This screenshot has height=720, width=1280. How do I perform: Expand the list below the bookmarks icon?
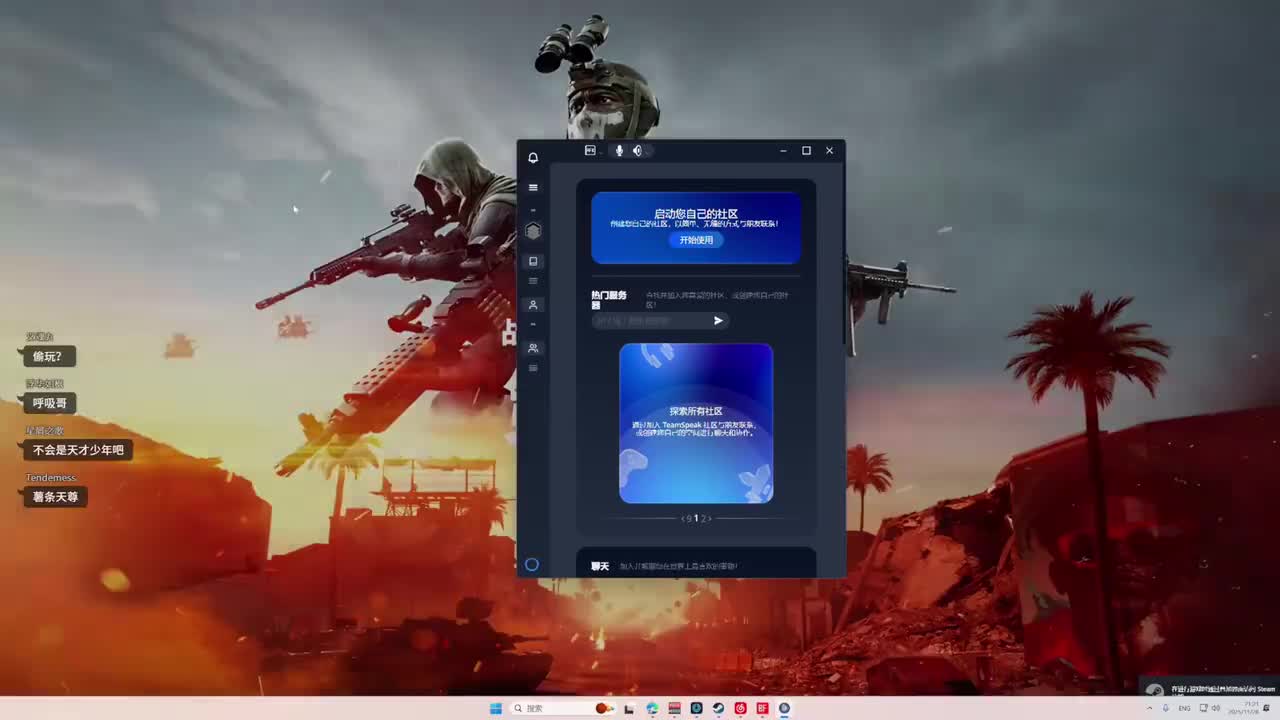click(533, 281)
